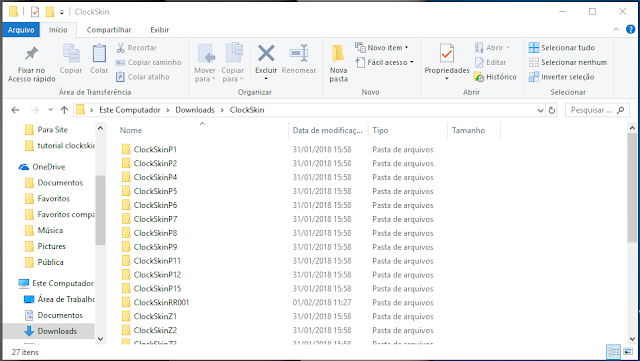Select Colar atalho in the ribbon
640x361 pixels.
[142, 77]
